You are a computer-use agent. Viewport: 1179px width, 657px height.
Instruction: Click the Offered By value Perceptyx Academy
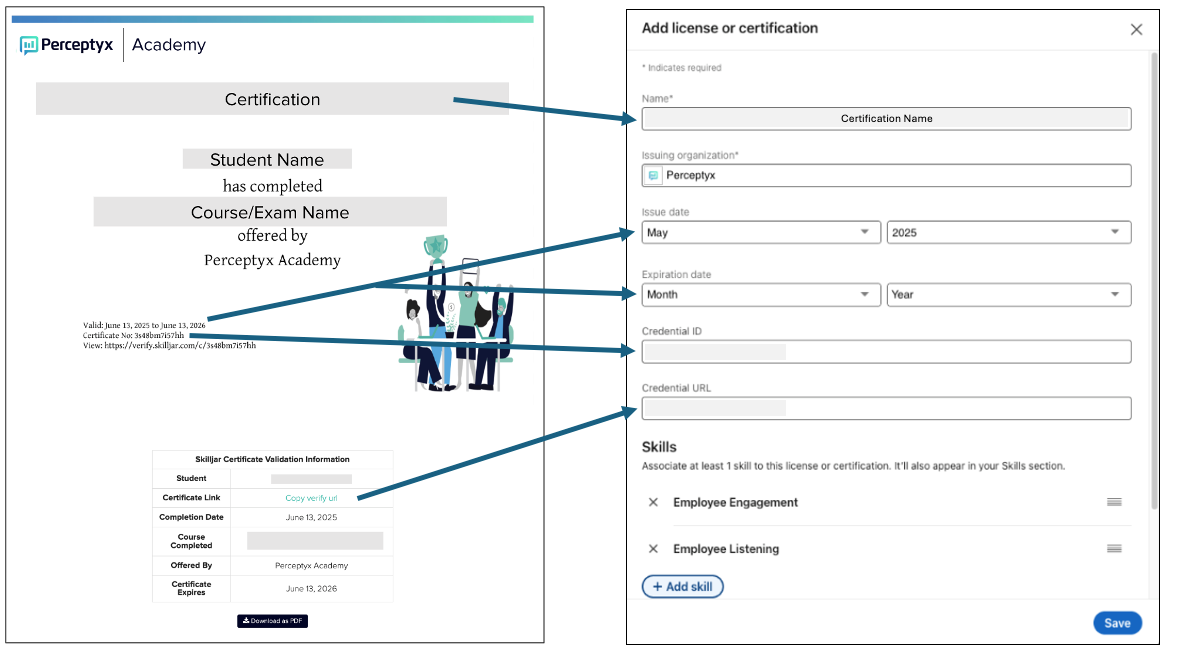(311, 565)
